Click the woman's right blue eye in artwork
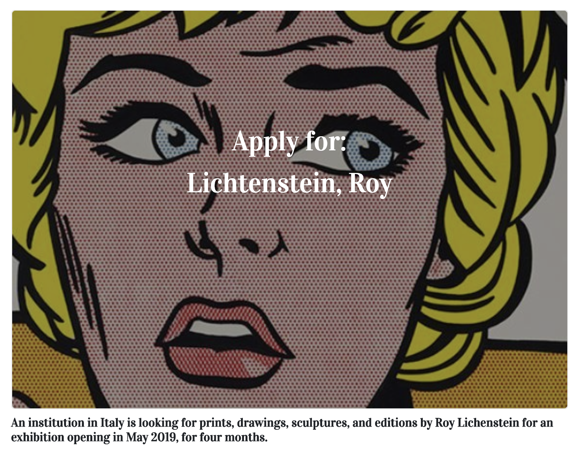 (x=367, y=151)
